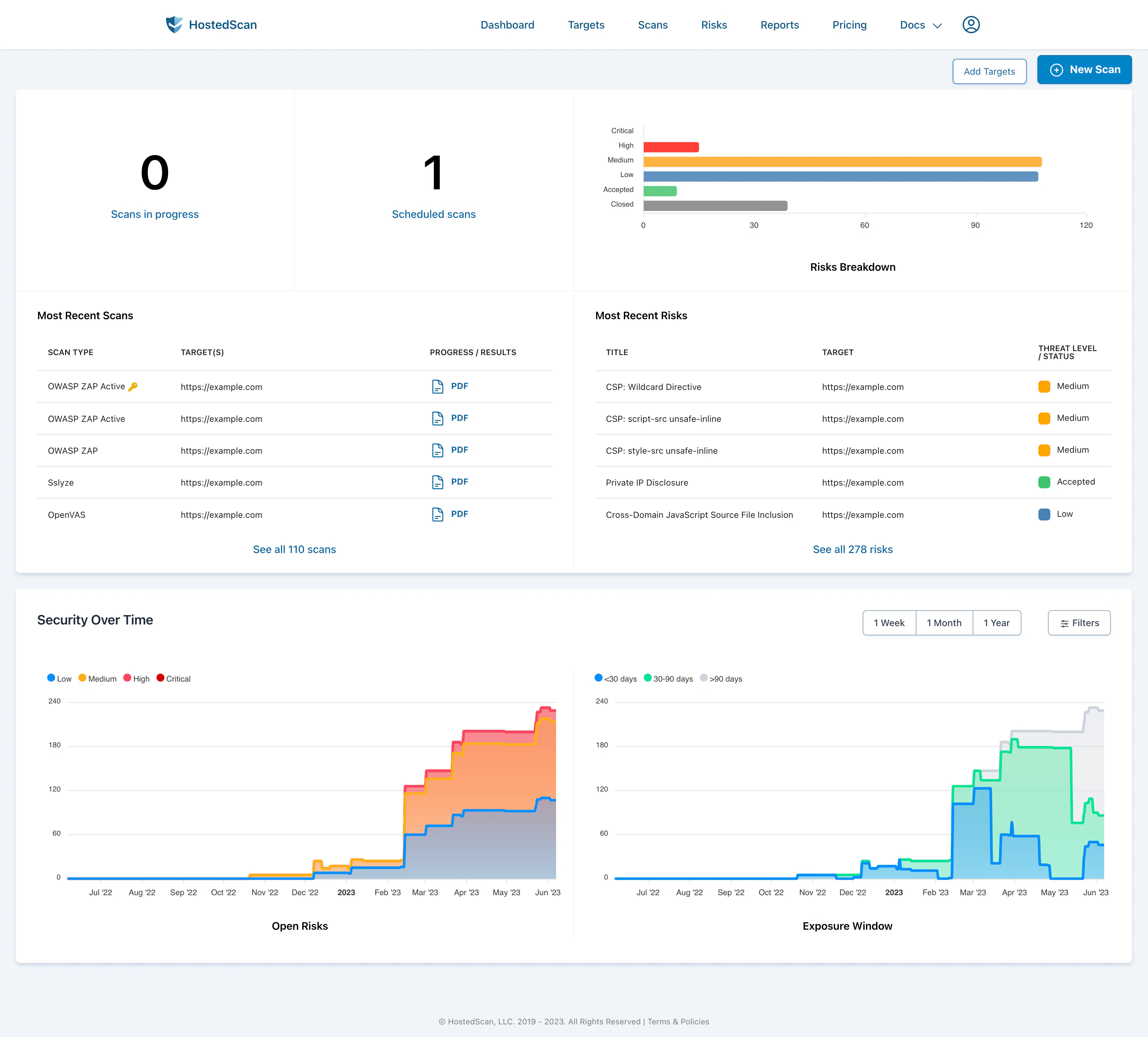Click the Add Targets button

989,71
